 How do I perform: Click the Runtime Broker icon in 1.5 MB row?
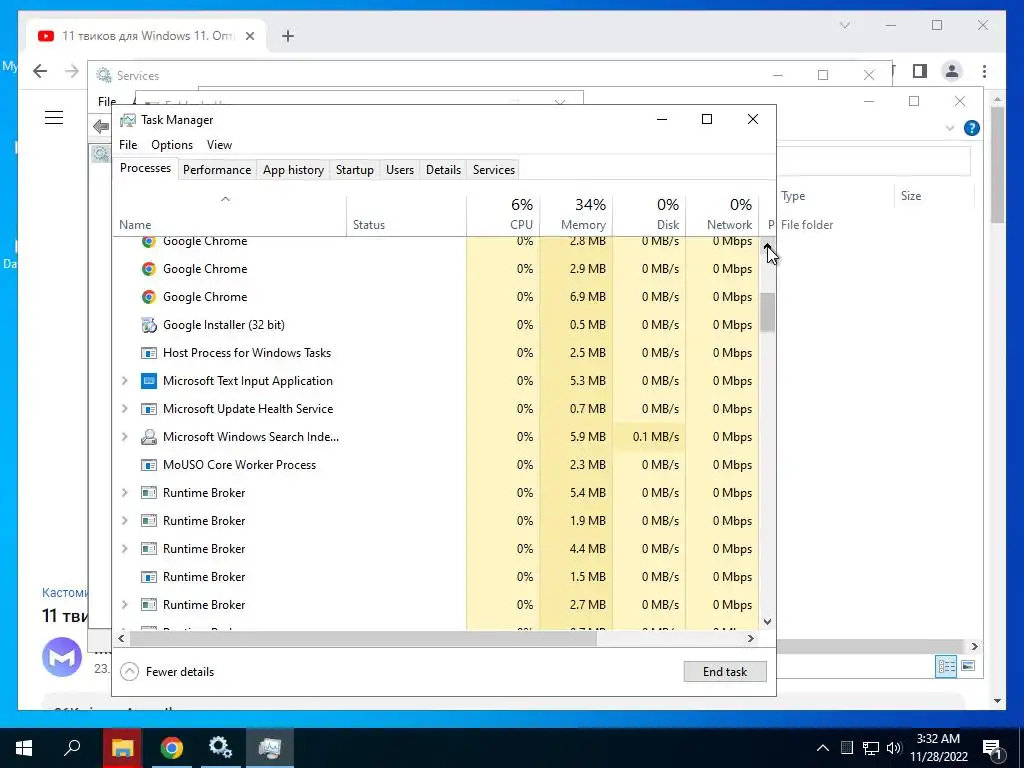coord(149,577)
